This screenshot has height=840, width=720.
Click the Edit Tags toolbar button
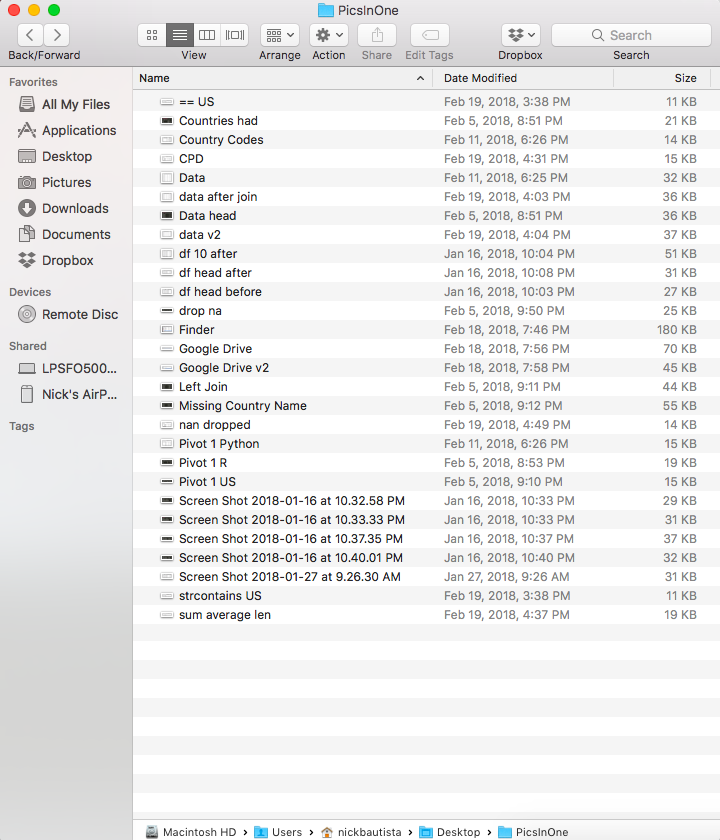click(429, 35)
